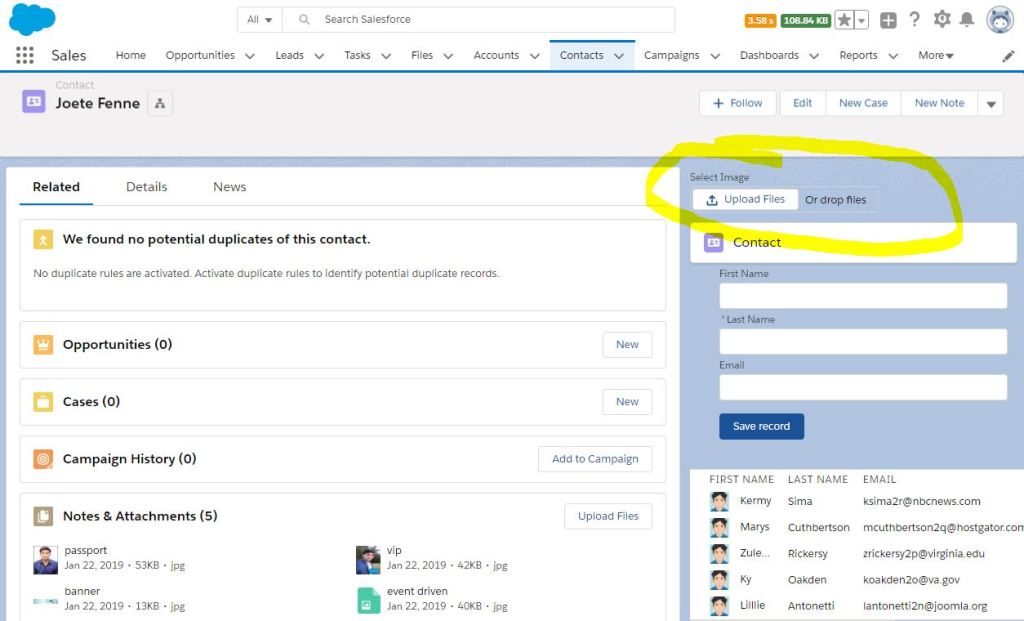Viewport: 1024px width, 621px height.
Task: Open the Help question mark icon
Action: click(914, 20)
